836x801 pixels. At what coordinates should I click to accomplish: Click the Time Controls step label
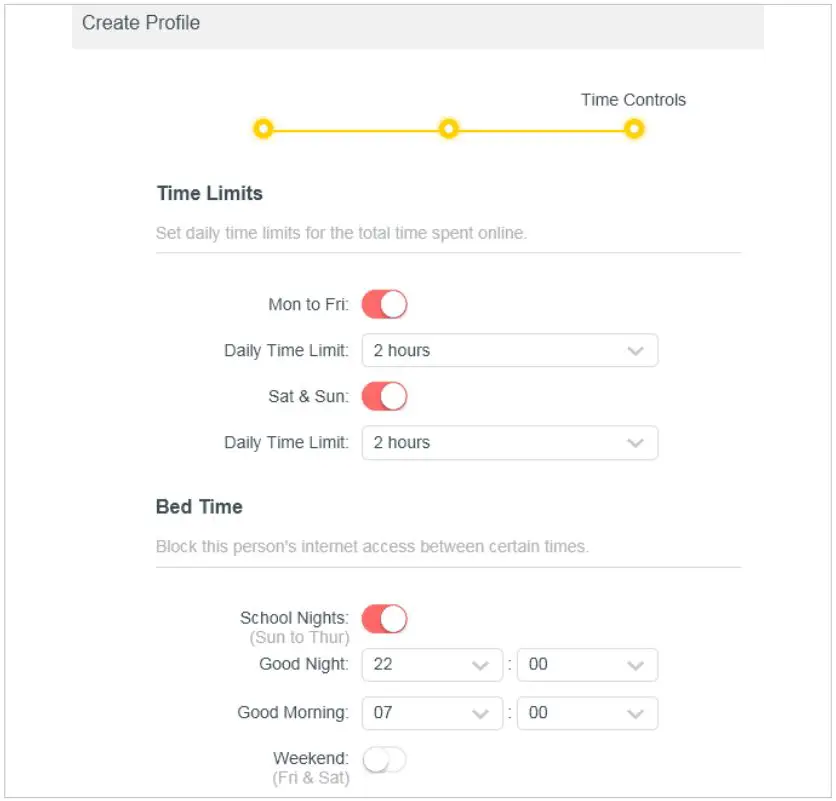coord(633,100)
